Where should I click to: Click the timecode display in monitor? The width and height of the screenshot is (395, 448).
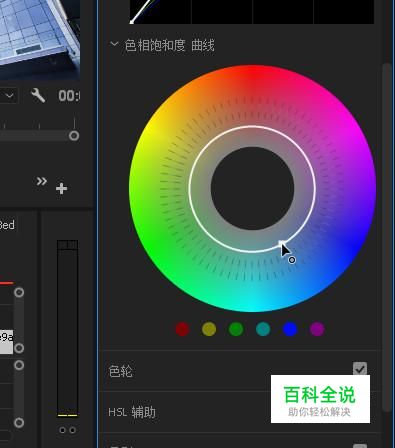point(69,96)
